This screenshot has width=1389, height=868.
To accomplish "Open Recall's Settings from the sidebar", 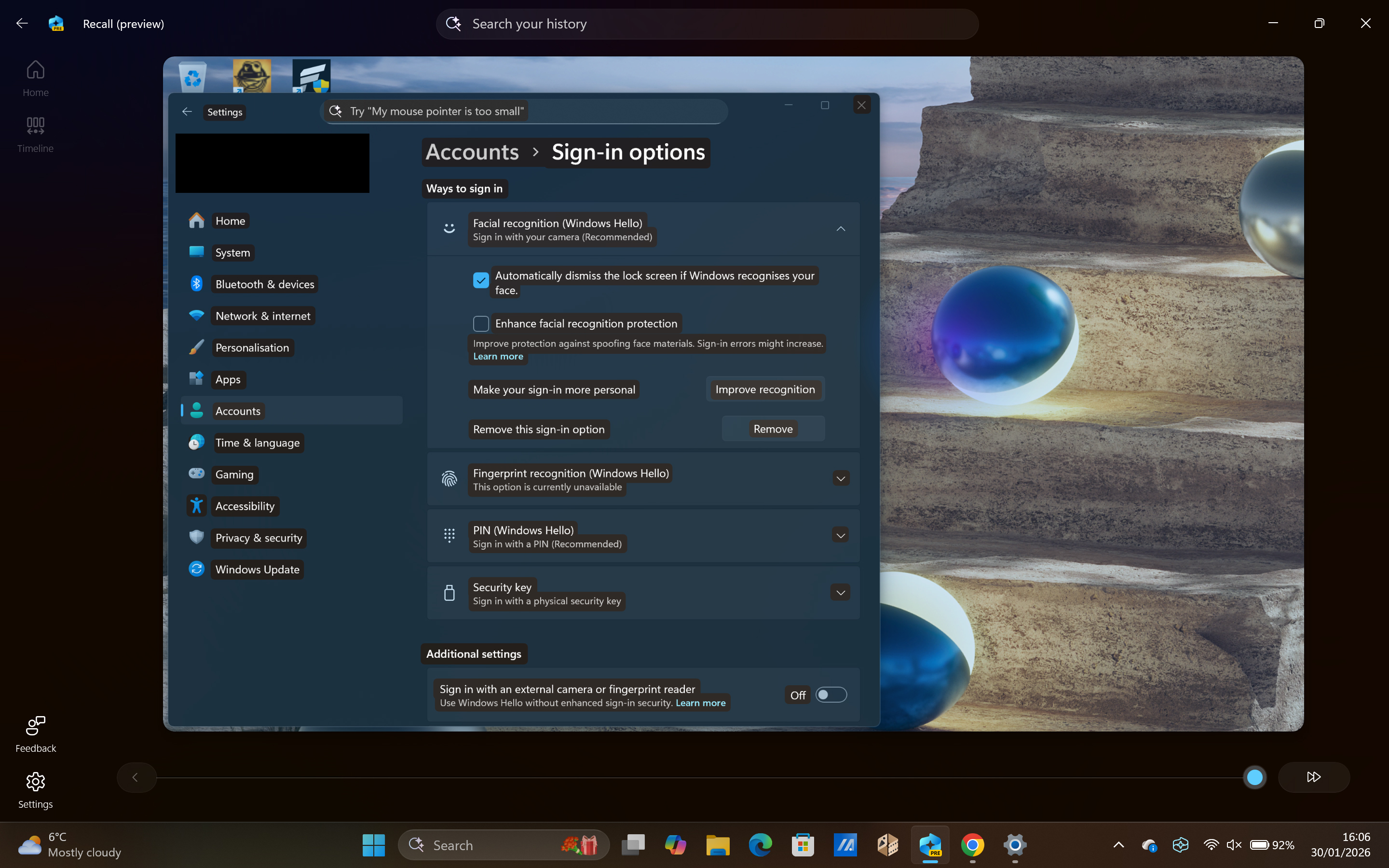I will [x=35, y=790].
